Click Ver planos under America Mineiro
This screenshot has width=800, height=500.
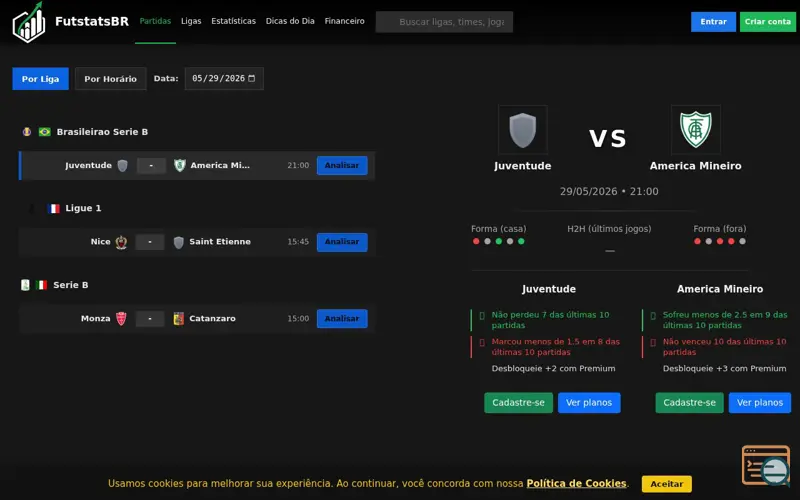click(760, 403)
